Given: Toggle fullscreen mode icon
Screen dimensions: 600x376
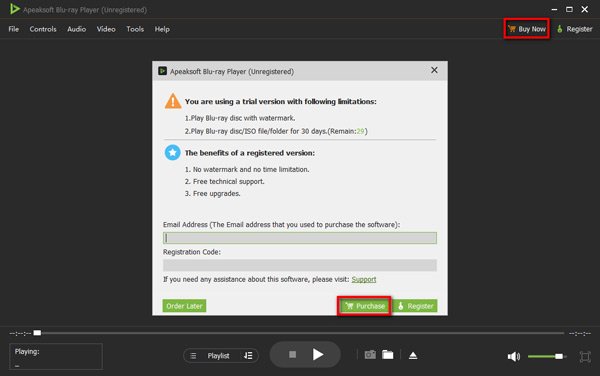Looking at the screenshot, I should pos(585,356).
